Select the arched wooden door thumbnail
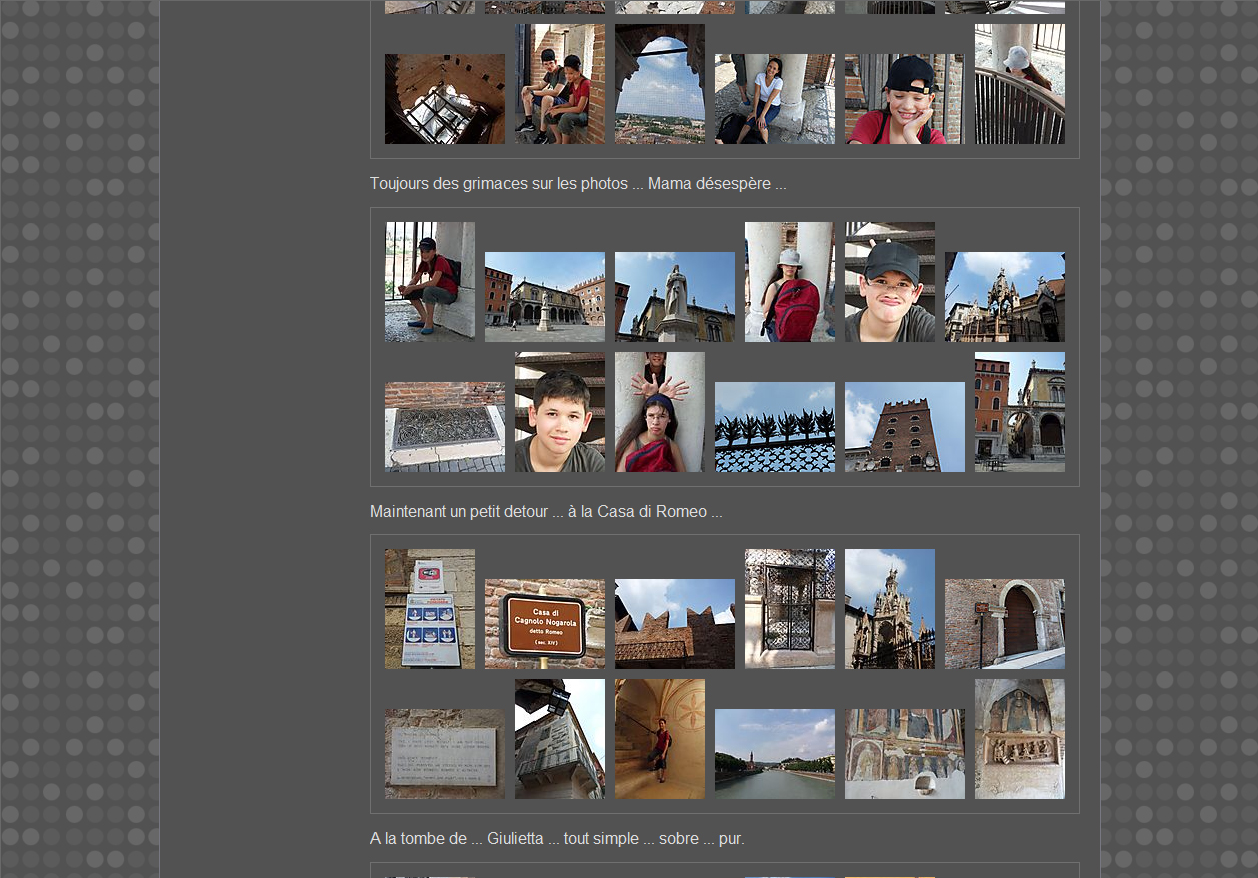Screen dimensions: 1258x878 tap(1004, 624)
